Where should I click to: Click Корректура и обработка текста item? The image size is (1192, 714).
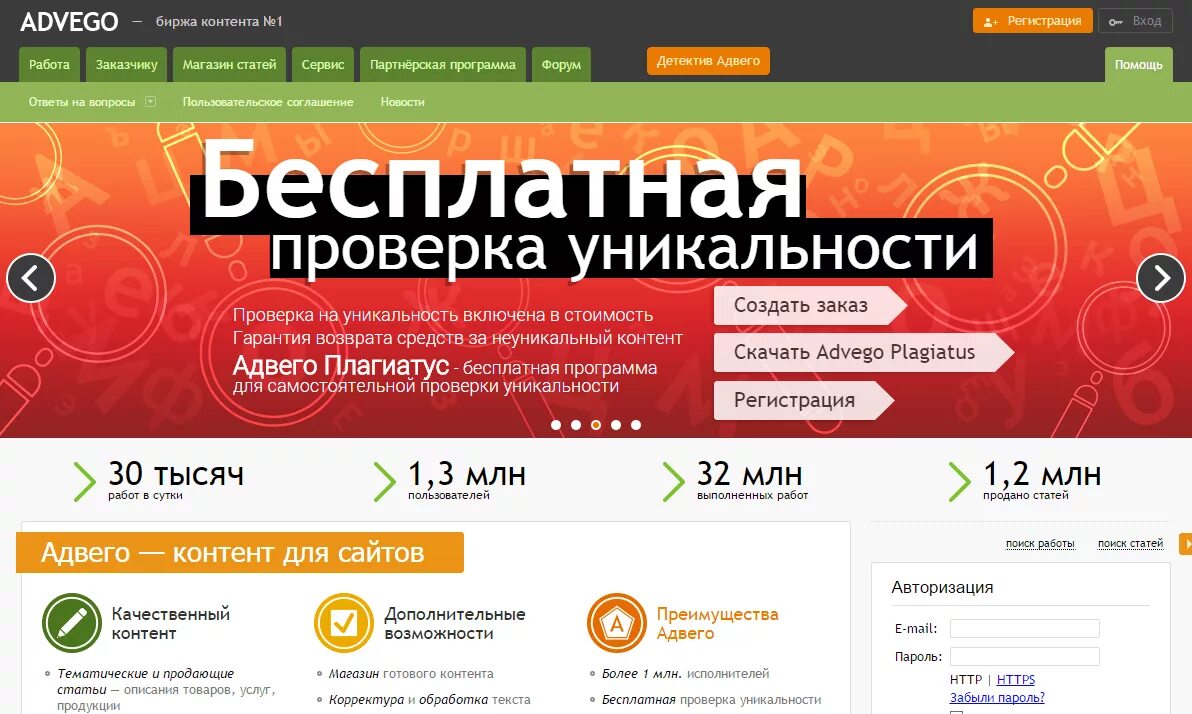(x=430, y=700)
